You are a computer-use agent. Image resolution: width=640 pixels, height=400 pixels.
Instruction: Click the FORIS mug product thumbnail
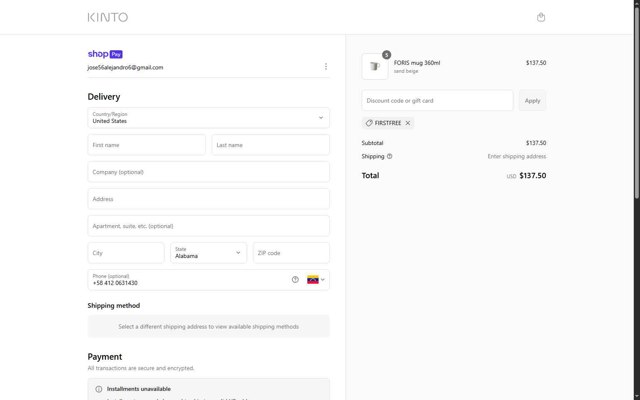click(375, 67)
